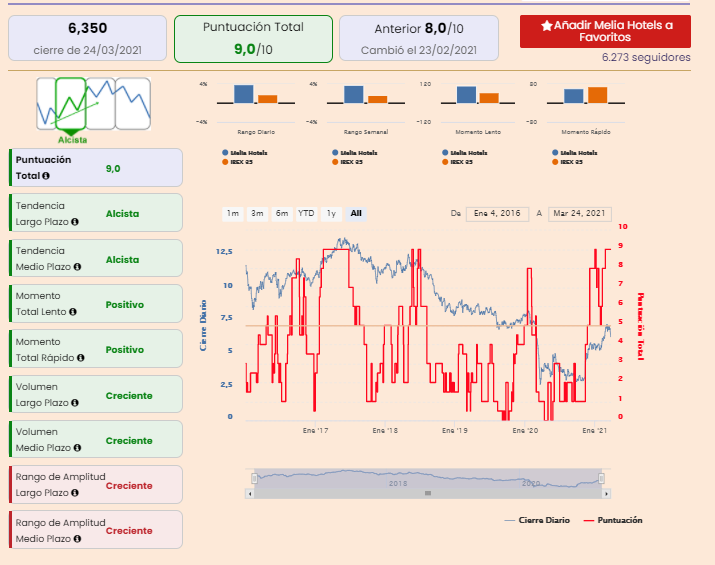Select the 1m range button
This screenshot has height=565, width=715.
click(x=233, y=213)
